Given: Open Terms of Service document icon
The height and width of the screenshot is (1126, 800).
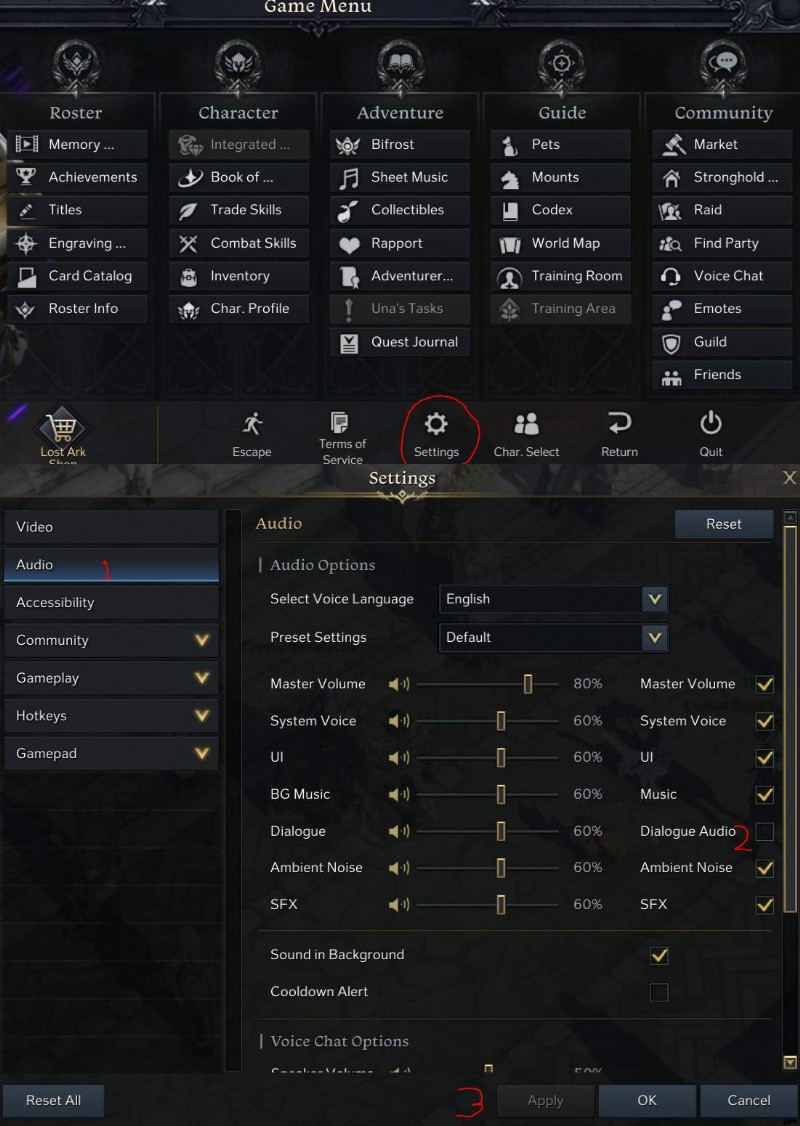Looking at the screenshot, I should (339, 422).
